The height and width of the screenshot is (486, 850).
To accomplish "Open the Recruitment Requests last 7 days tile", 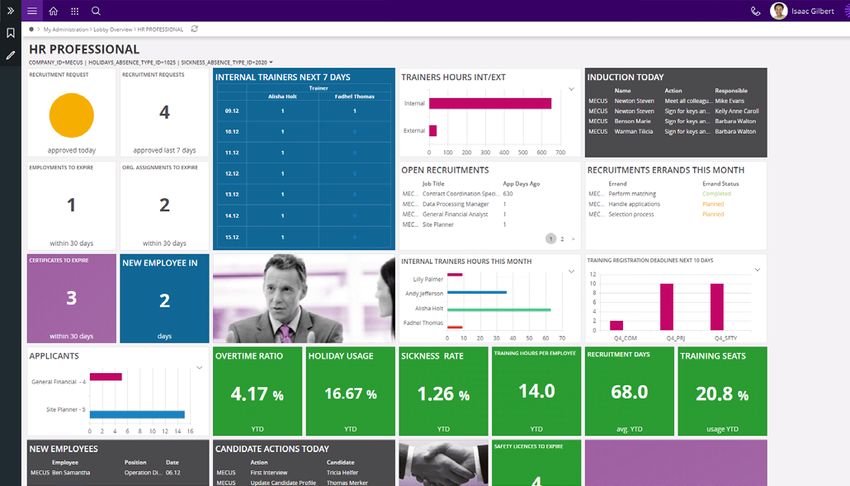I will pyautogui.click(x=164, y=113).
